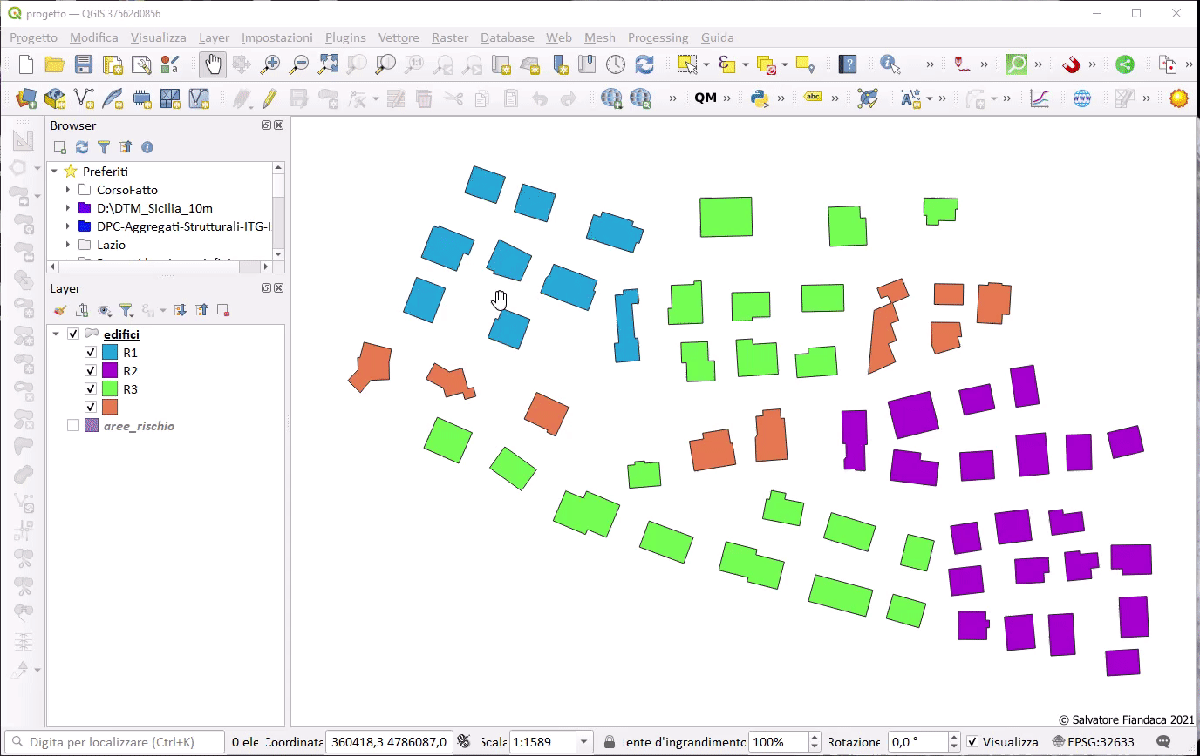This screenshot has height=756, width=1200.
Task: Collapse the edifici layer tree
Action: 56,334
